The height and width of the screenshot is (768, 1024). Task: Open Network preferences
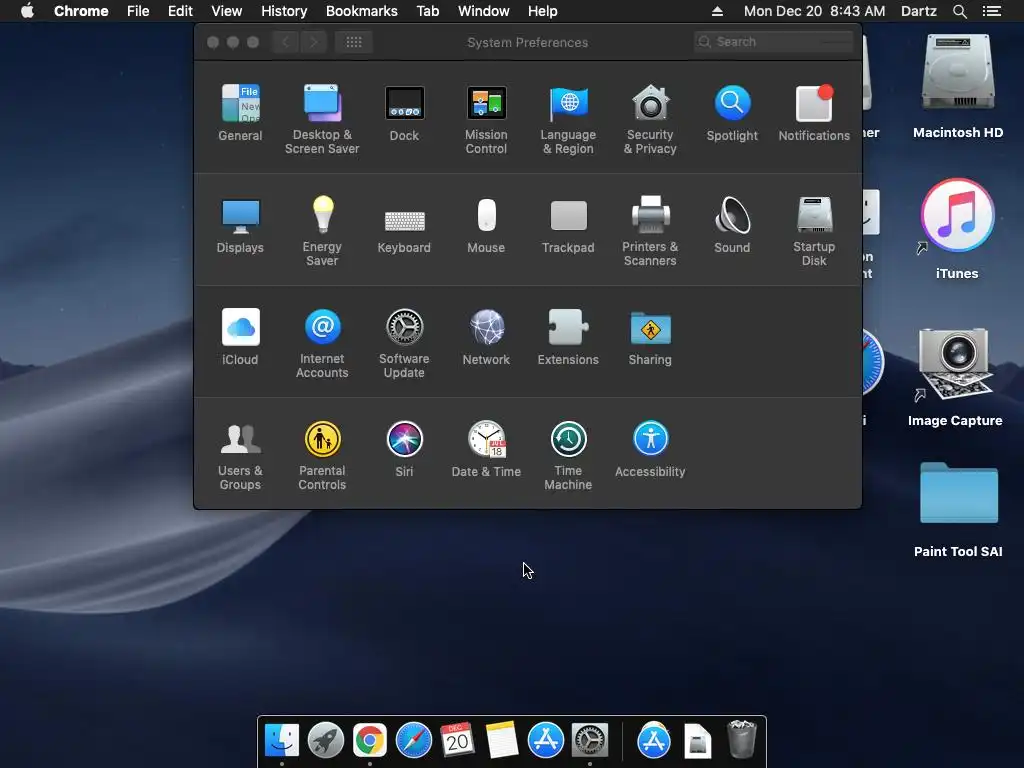click(x=486, y=336)
